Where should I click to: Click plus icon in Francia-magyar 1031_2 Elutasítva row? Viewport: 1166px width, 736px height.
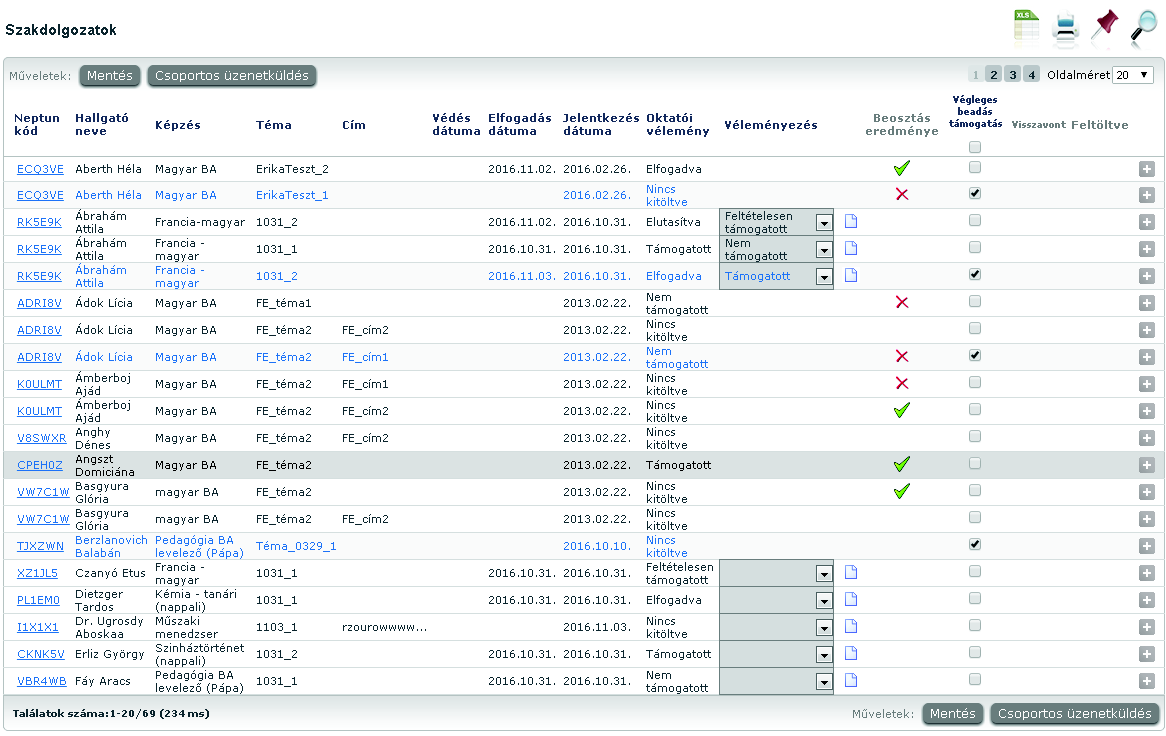(1147, 222)
